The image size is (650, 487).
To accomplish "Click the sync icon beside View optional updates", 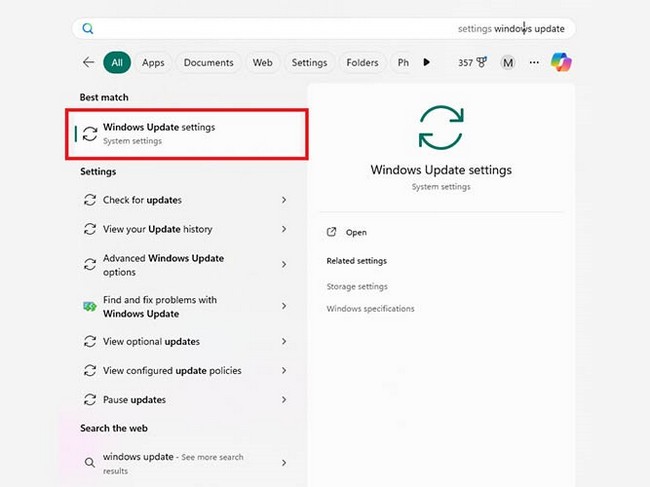I will click(90, 341).
